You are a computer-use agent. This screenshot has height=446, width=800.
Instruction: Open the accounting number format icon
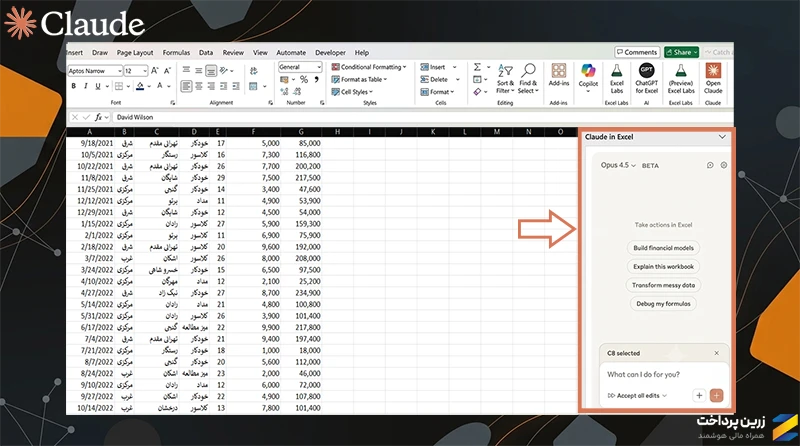[x=284, y=79]
